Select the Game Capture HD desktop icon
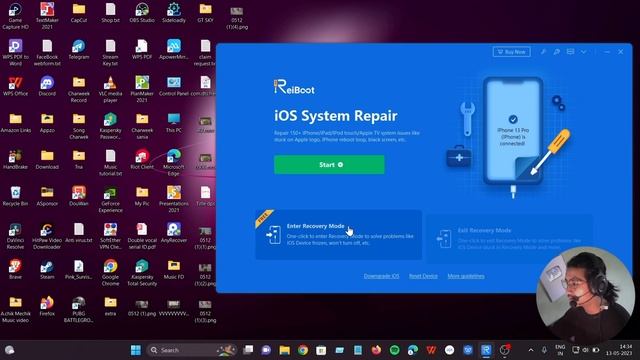 coord(16,16)
